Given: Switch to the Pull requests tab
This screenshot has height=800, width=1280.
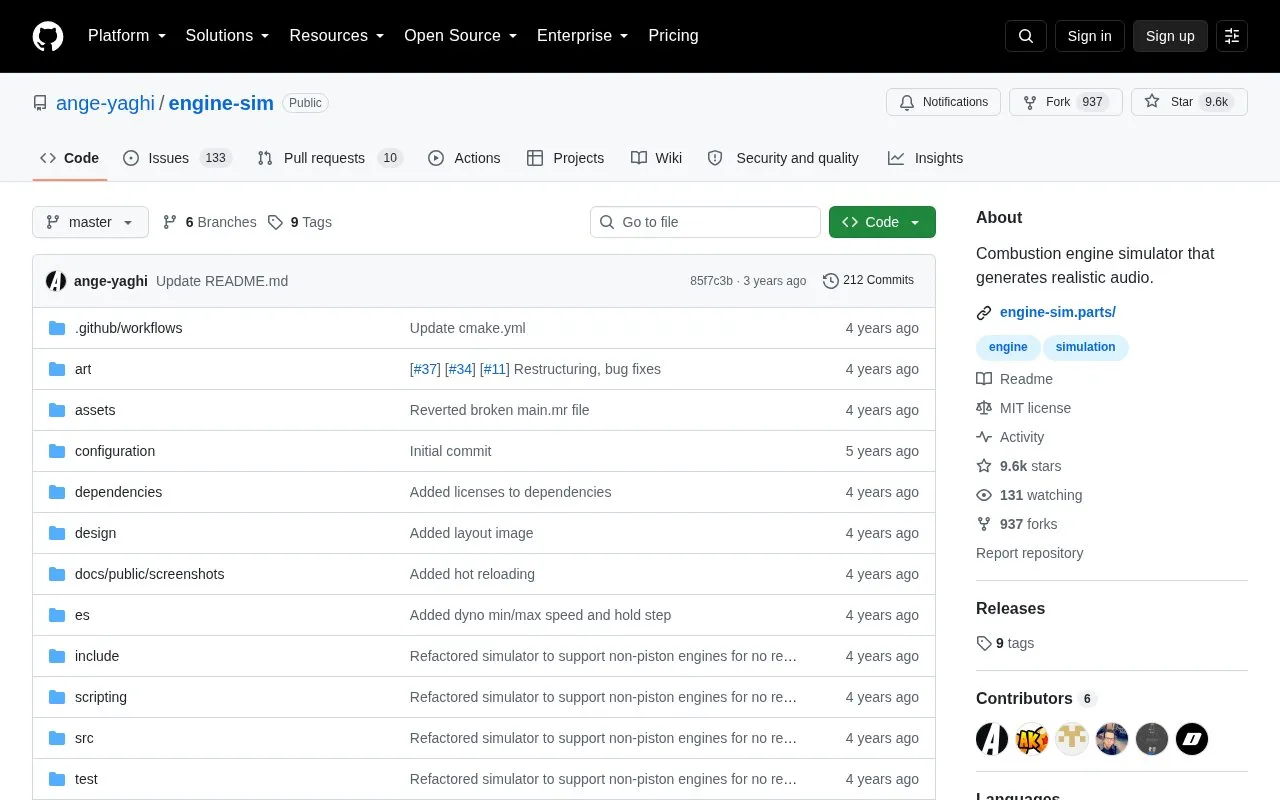Looking at the screenshot, I should point(330,158).
